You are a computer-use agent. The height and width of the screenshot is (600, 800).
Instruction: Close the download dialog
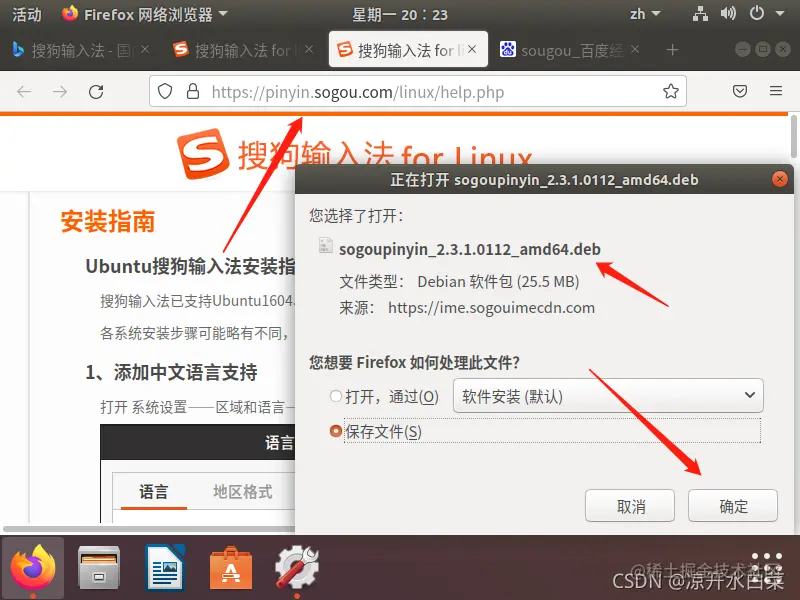(779, 179)
